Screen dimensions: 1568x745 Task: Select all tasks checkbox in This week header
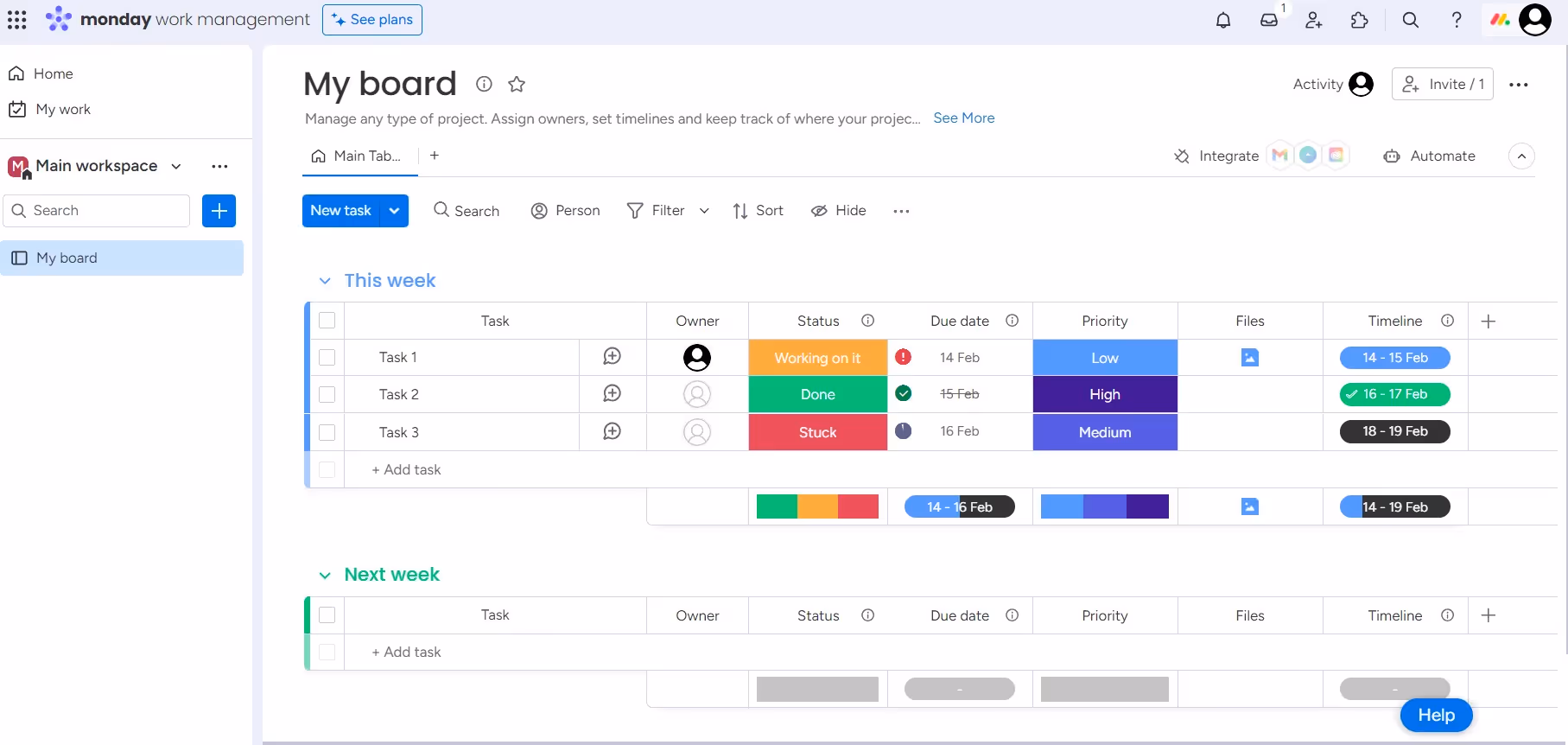tap(327, 321)
